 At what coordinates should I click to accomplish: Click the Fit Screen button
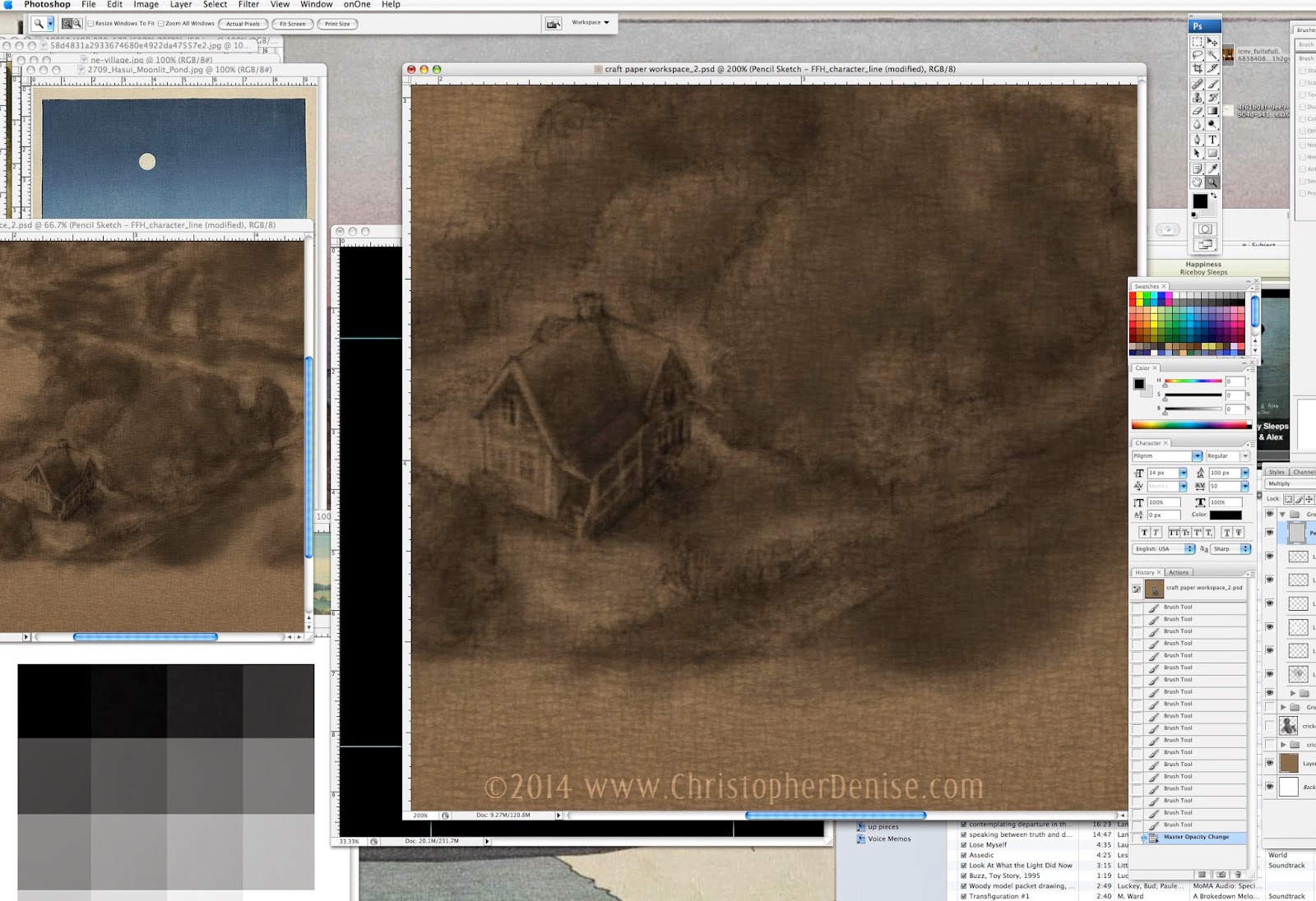(292, 24)
